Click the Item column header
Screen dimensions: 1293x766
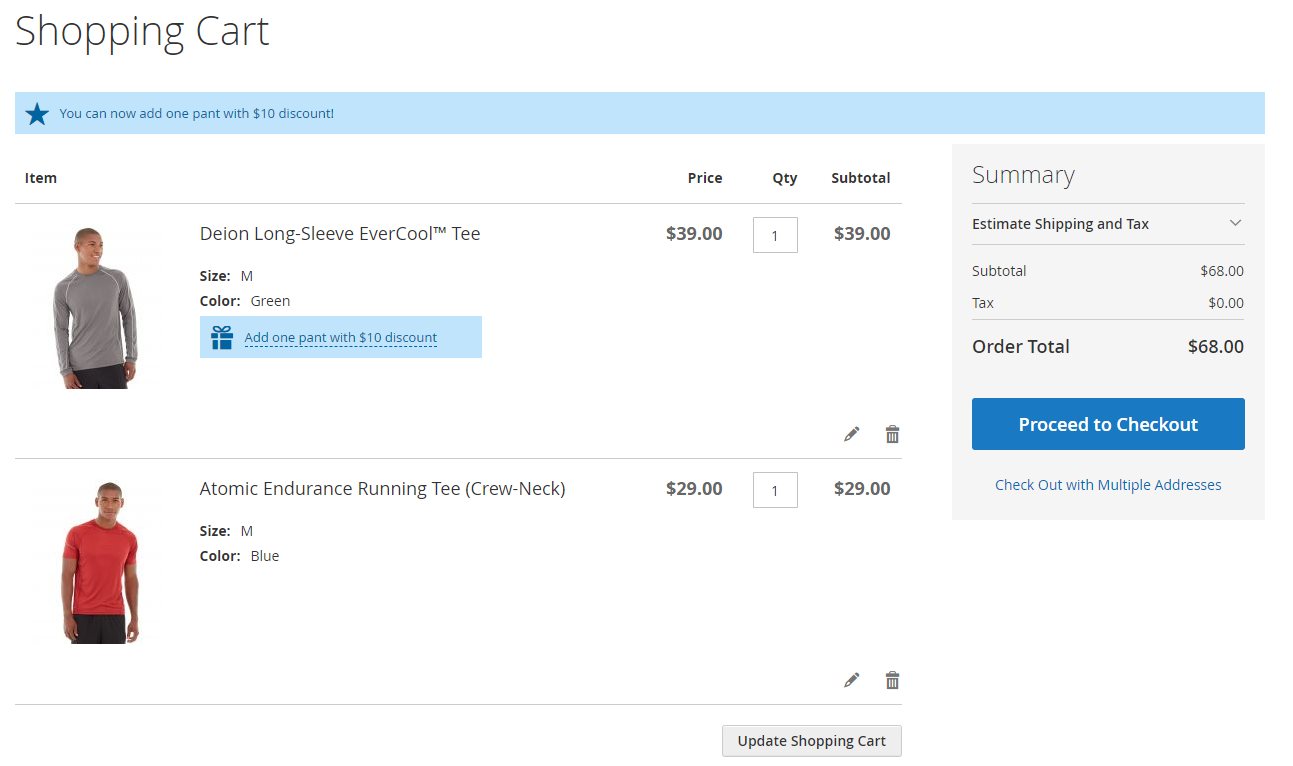[x=41, y=178]
